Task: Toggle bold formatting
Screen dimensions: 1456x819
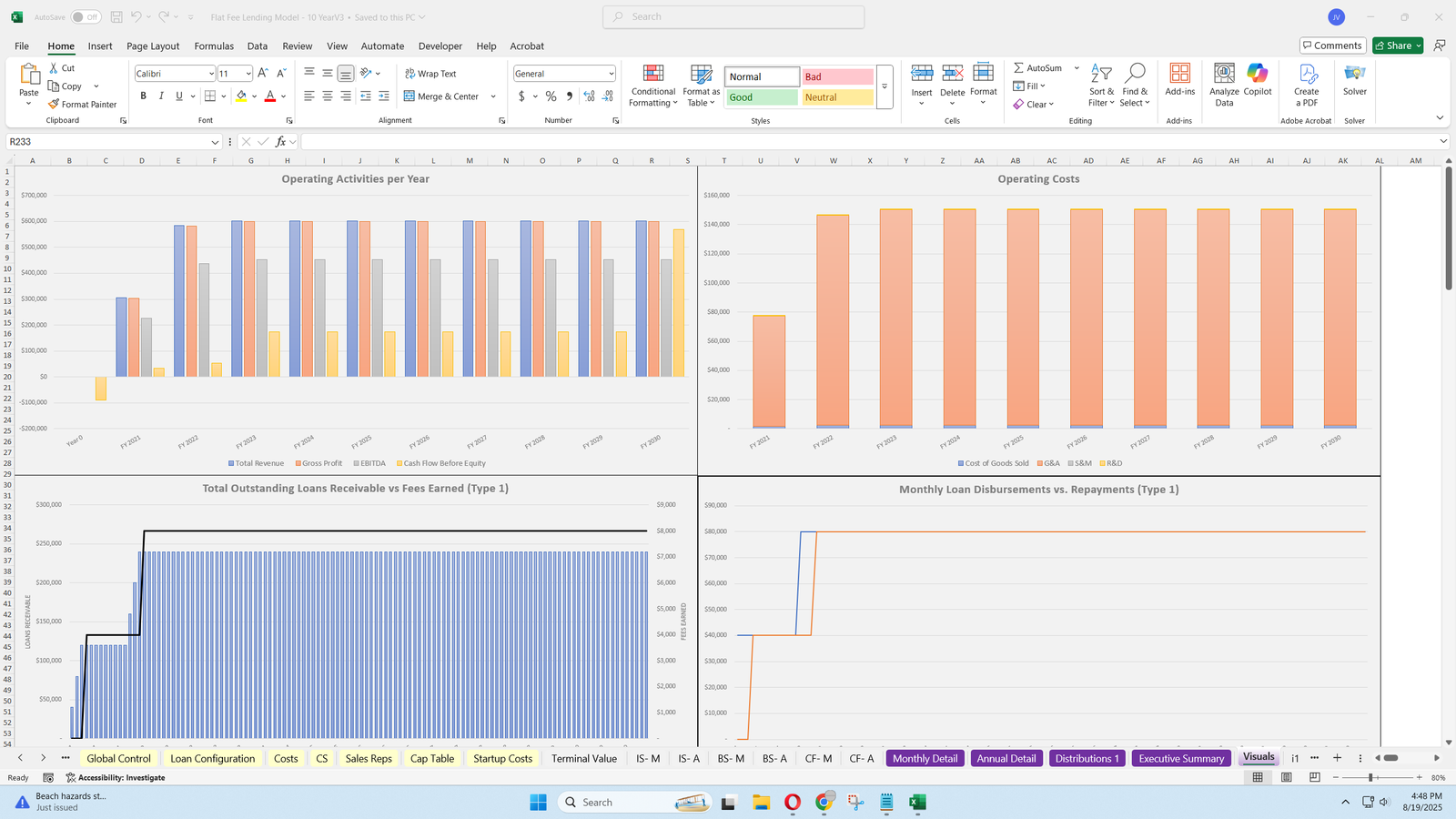Action: point(143,96)
